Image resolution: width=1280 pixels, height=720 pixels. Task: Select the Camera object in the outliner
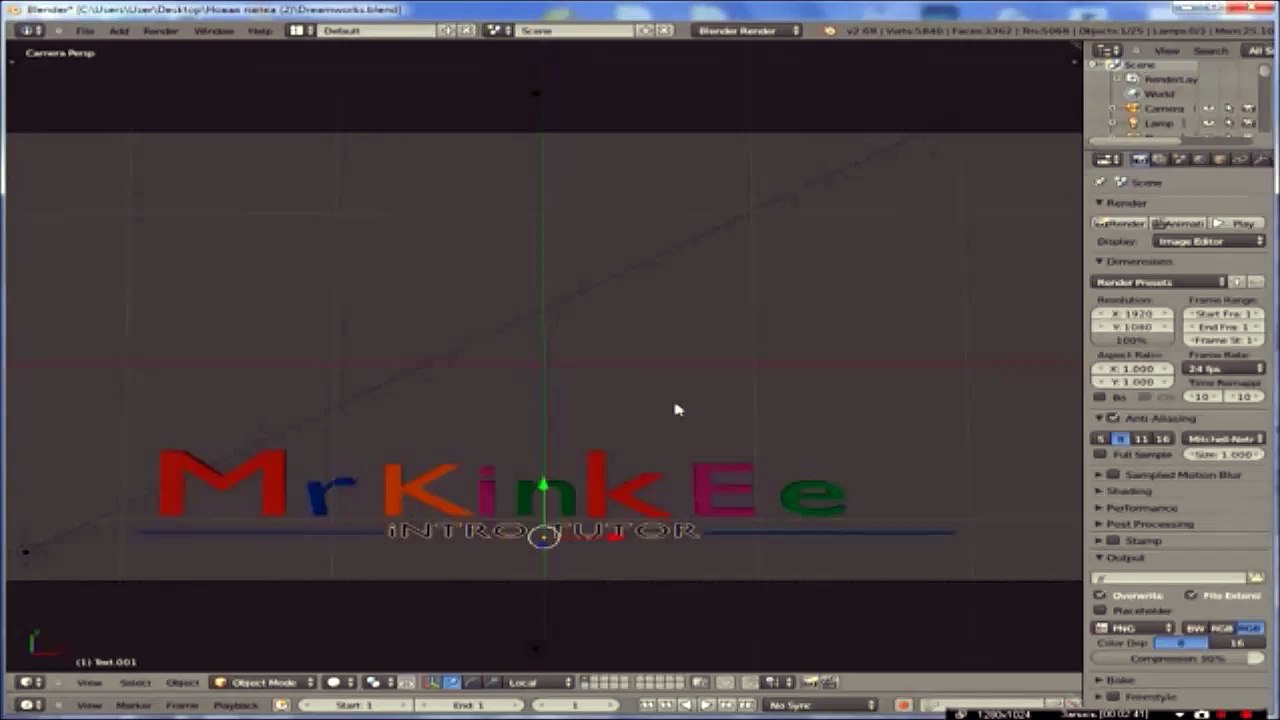click(x=1164, y=108)
